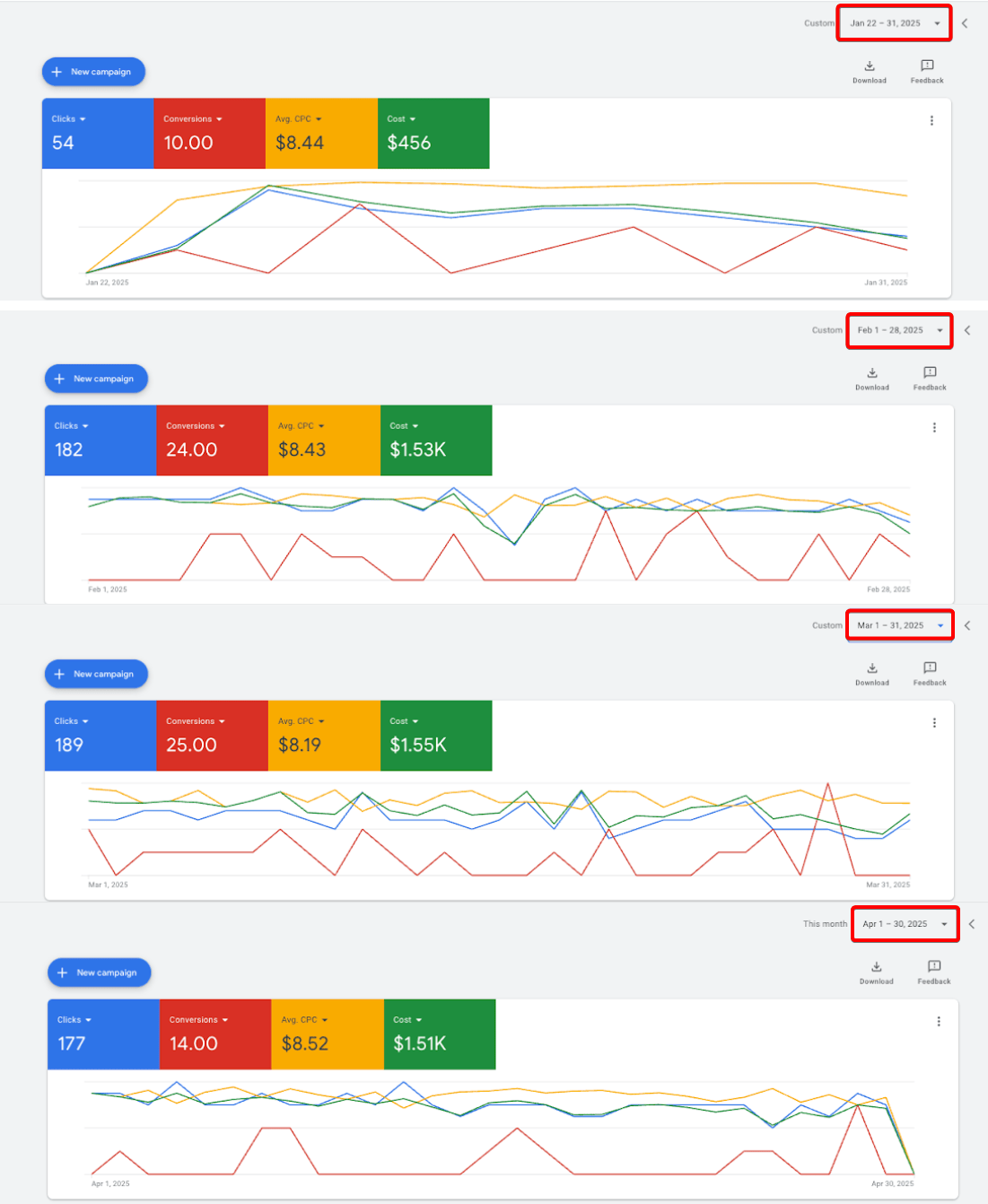Click New campaign in the Apr 1 – 30 panel
988x1204 pixels.
tap(99, 973)
